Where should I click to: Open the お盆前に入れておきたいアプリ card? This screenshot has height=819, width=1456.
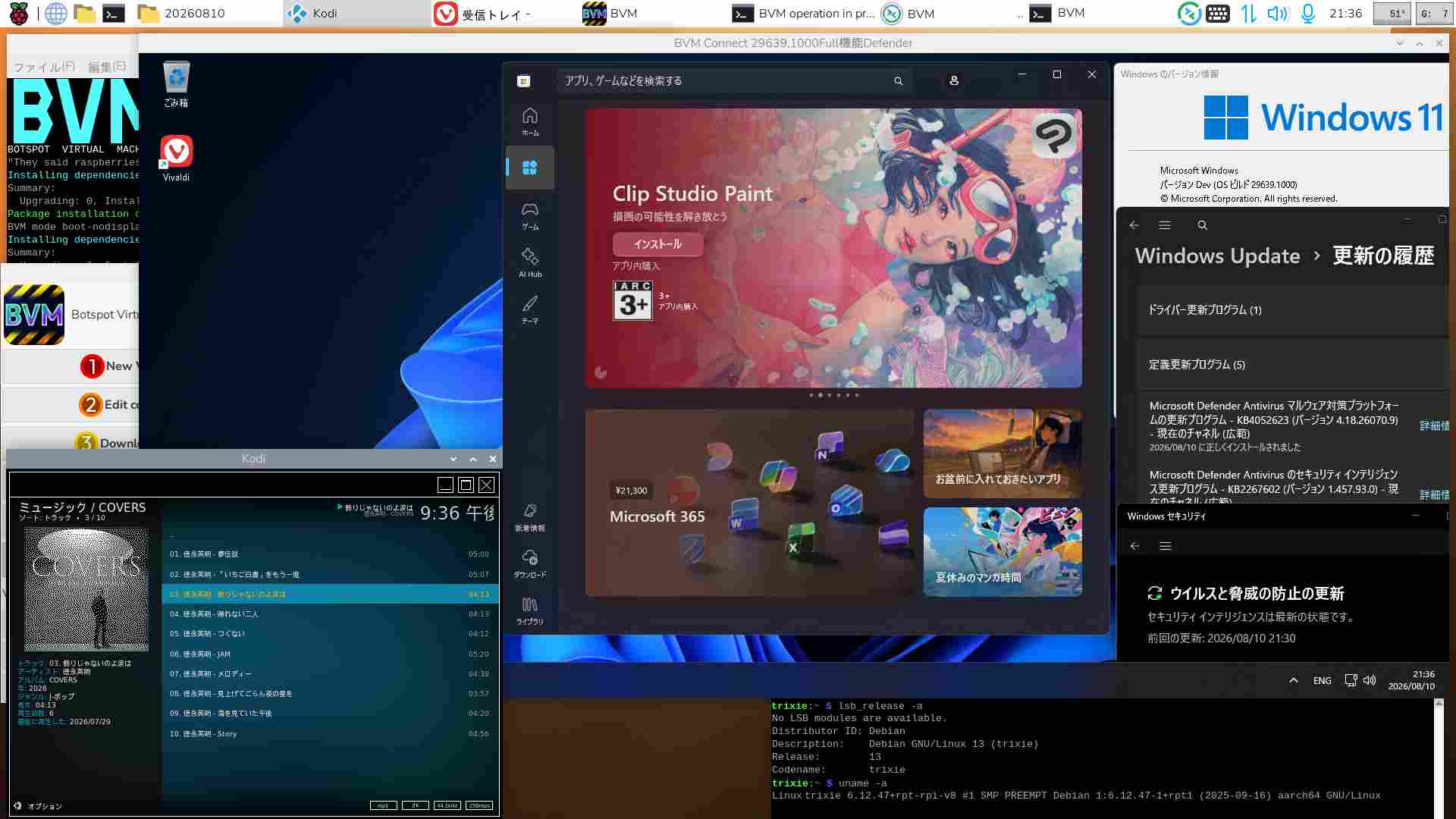pyautogui.click(x=1003, y=453)
